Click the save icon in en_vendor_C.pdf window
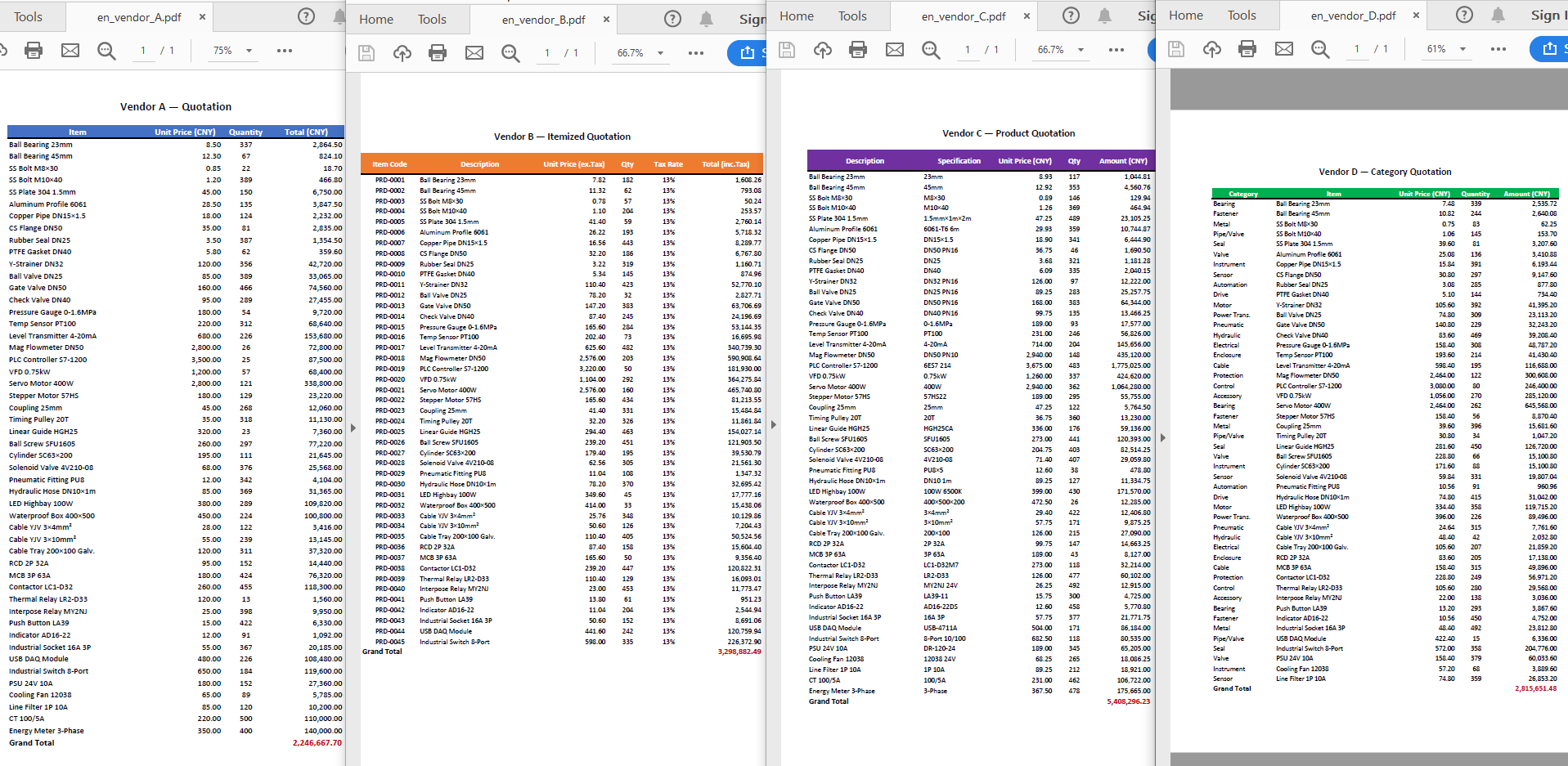The width and height of the screenshot is (1568, 766). (787, 50)
